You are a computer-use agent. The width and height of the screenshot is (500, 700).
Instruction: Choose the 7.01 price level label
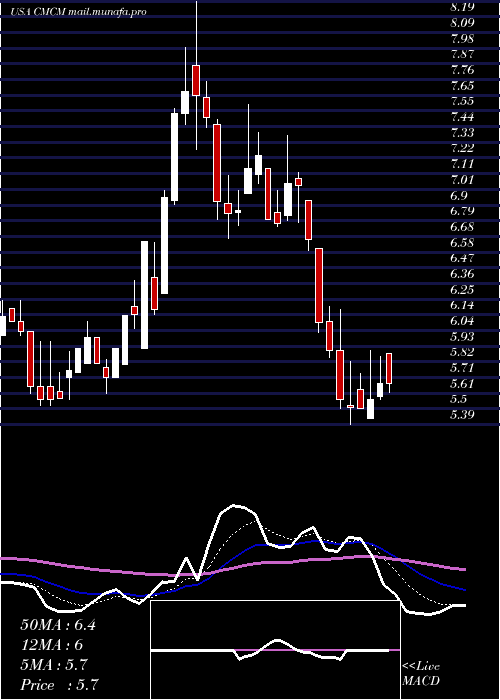coord(462,180)
